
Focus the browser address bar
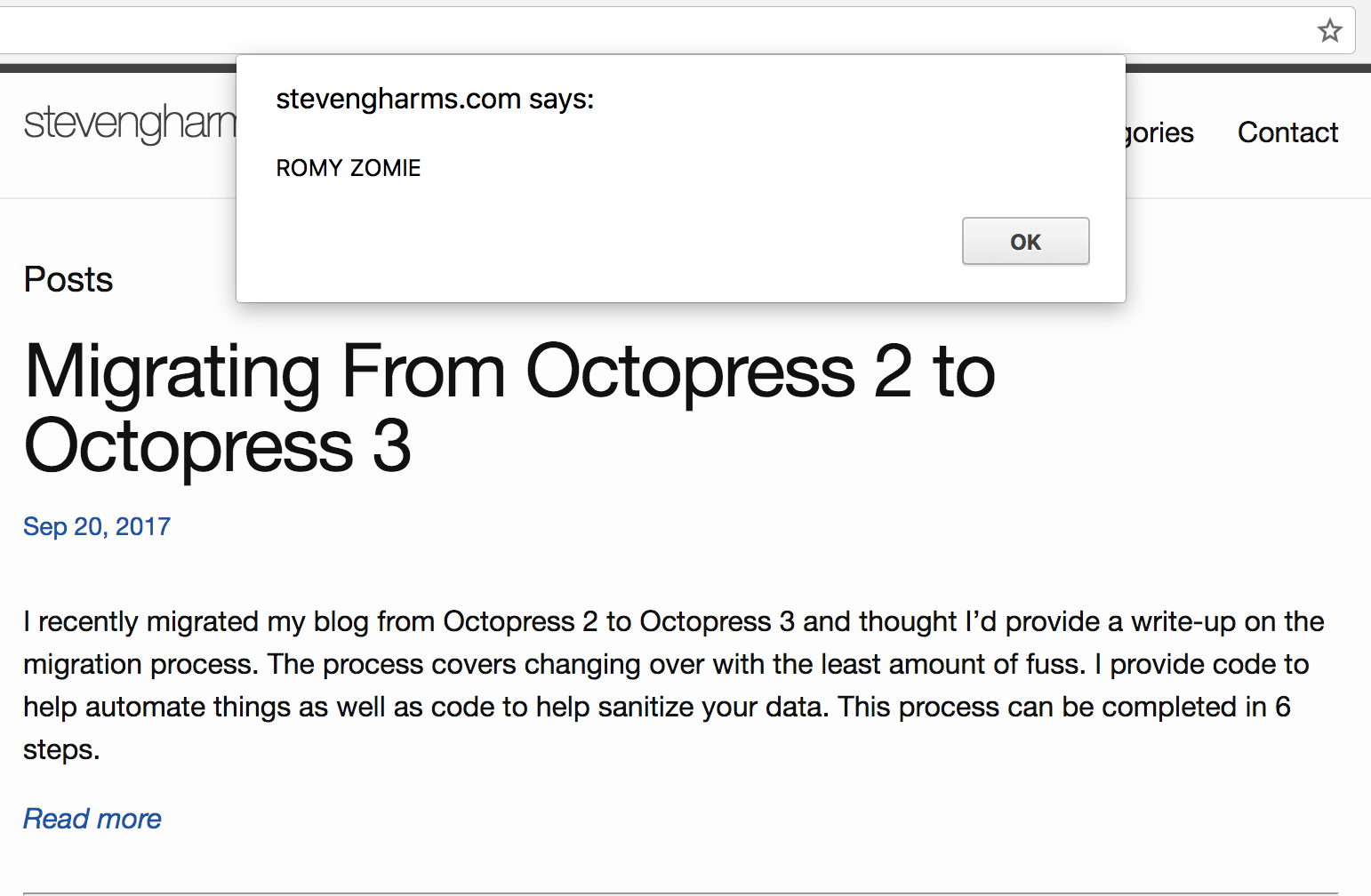622,31
